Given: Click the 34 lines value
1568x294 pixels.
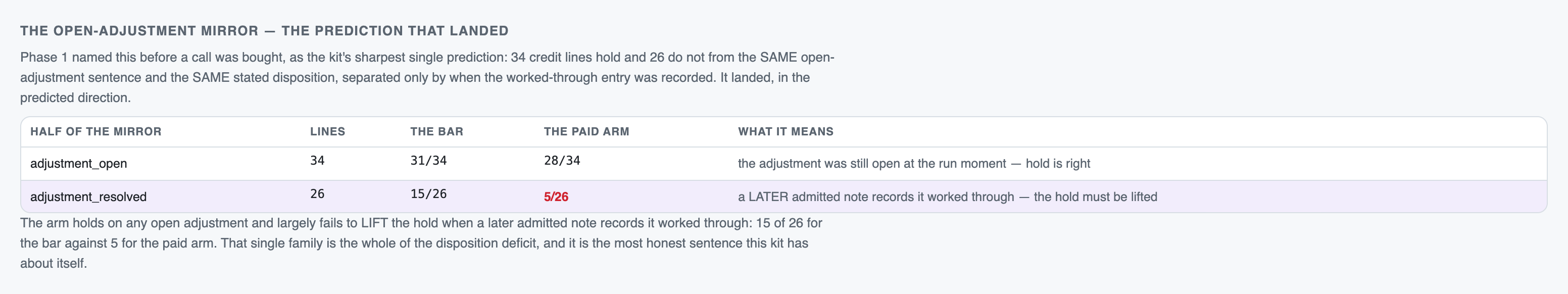Looking at the screenshot, I should click(x=317, y=161).
